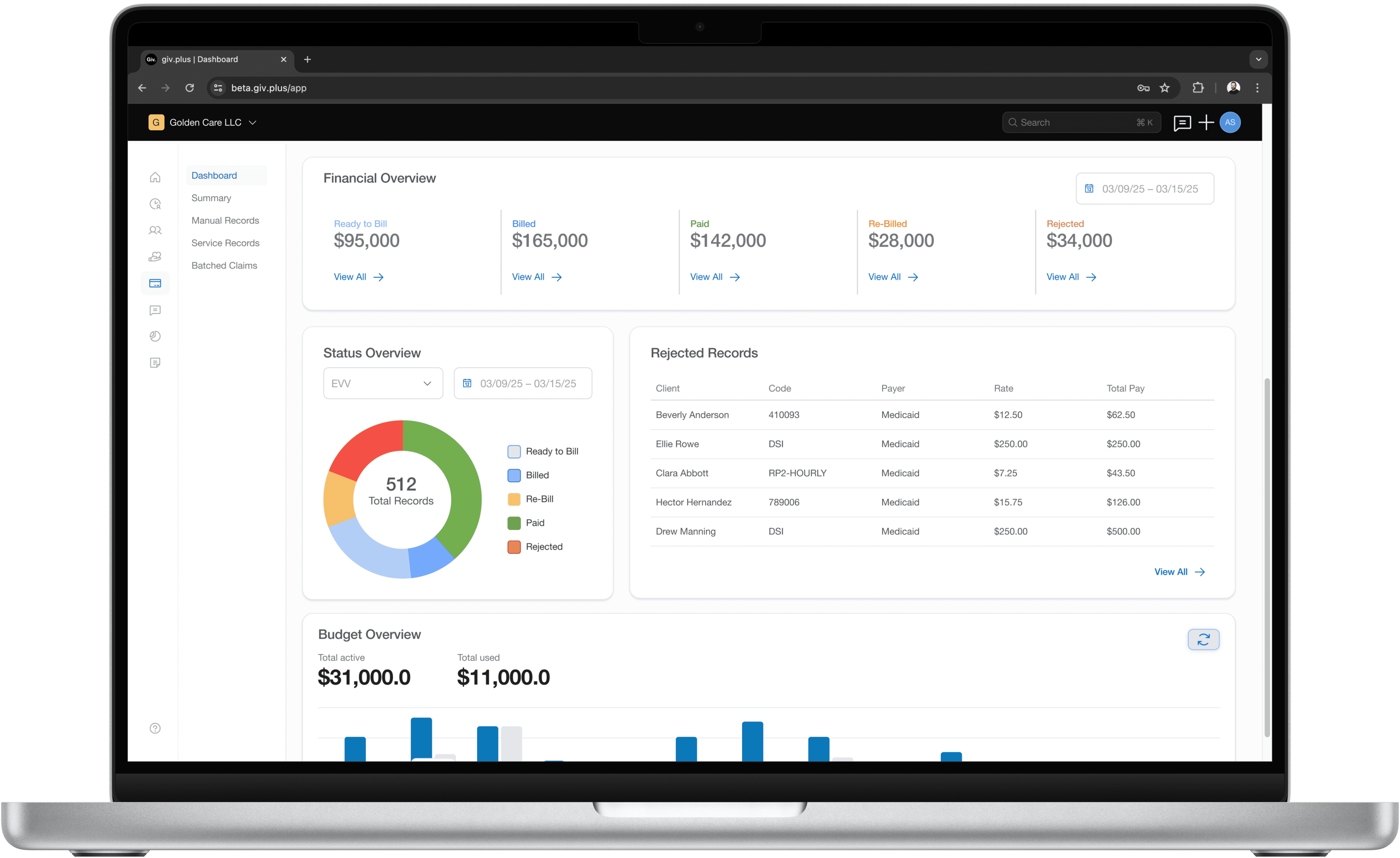Open the Home dashboard icon in sidebar
This screenshot has height=858, width=1400.
(x=155, y=177)
